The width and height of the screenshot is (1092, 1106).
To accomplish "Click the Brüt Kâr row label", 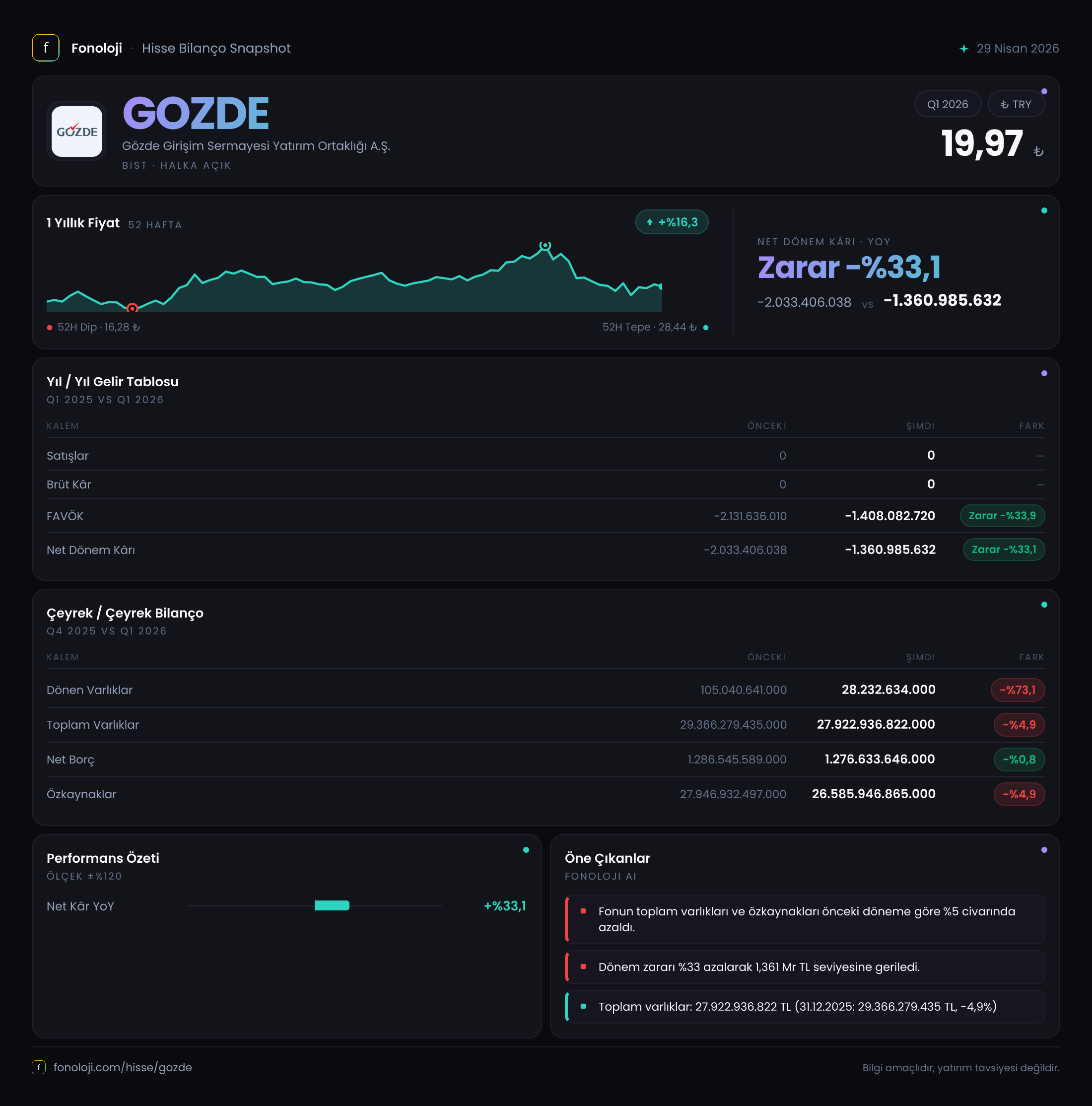I will click(68, 484).
